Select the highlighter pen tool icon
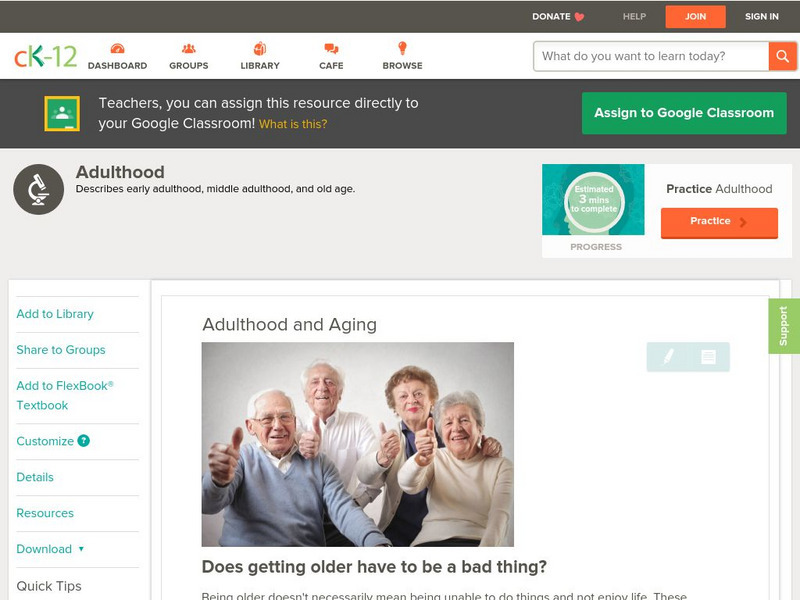800x600 pixels. point(668,356)
